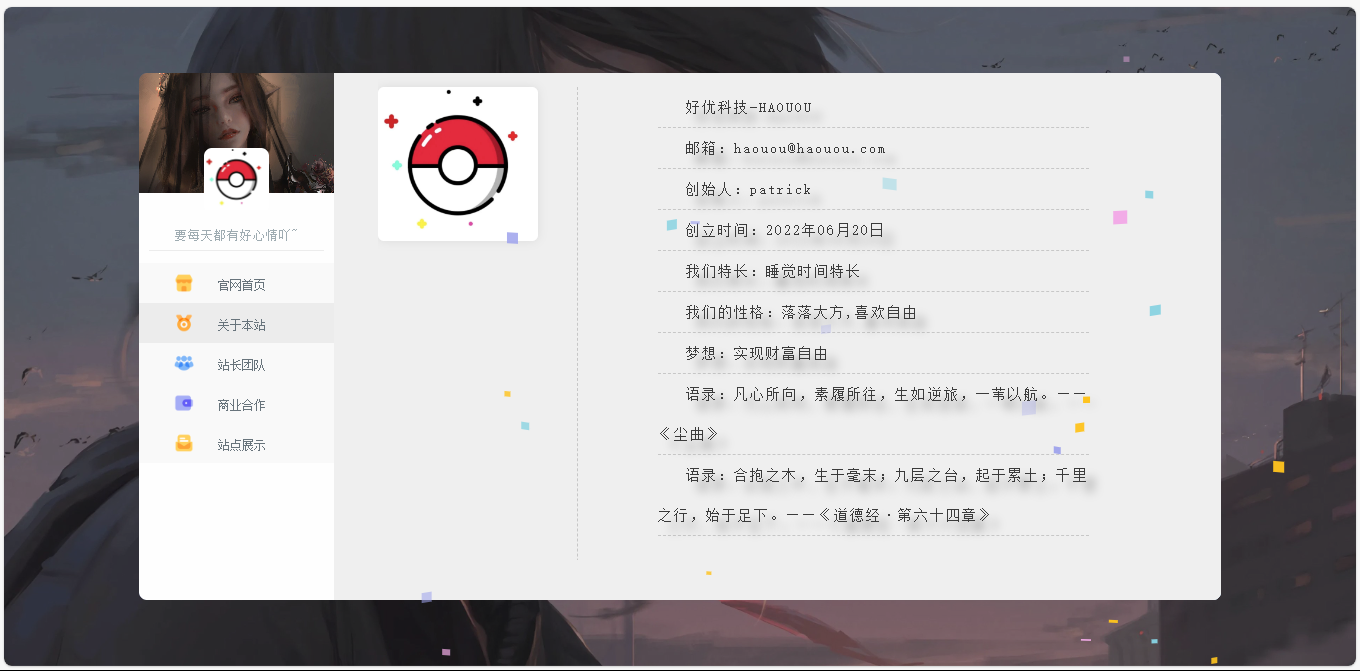1360x671 pixels.
Task: Click the large Pokeball logo image
Action: click(458, 164)
